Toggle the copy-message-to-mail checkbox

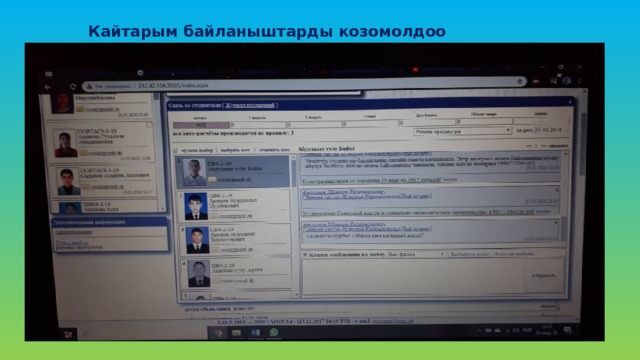pyautogui.click(x=305, y=254)
